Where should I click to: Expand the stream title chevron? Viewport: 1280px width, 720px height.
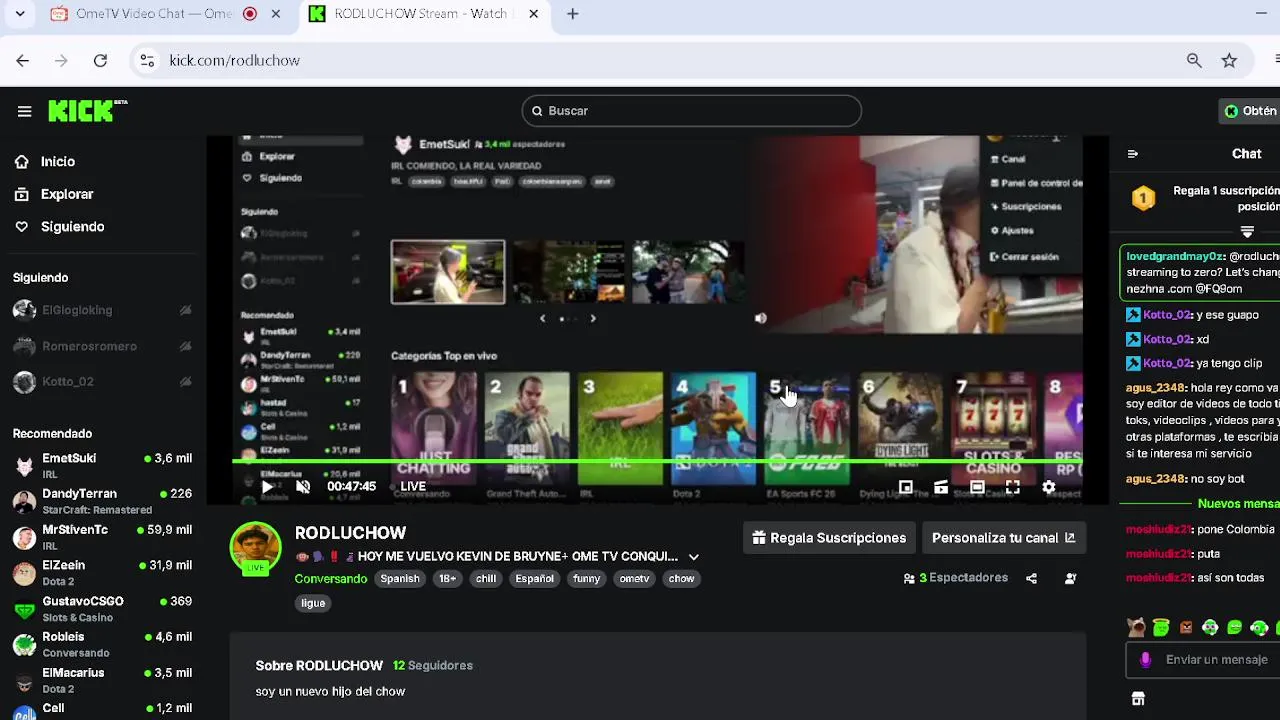pos(694,557)
